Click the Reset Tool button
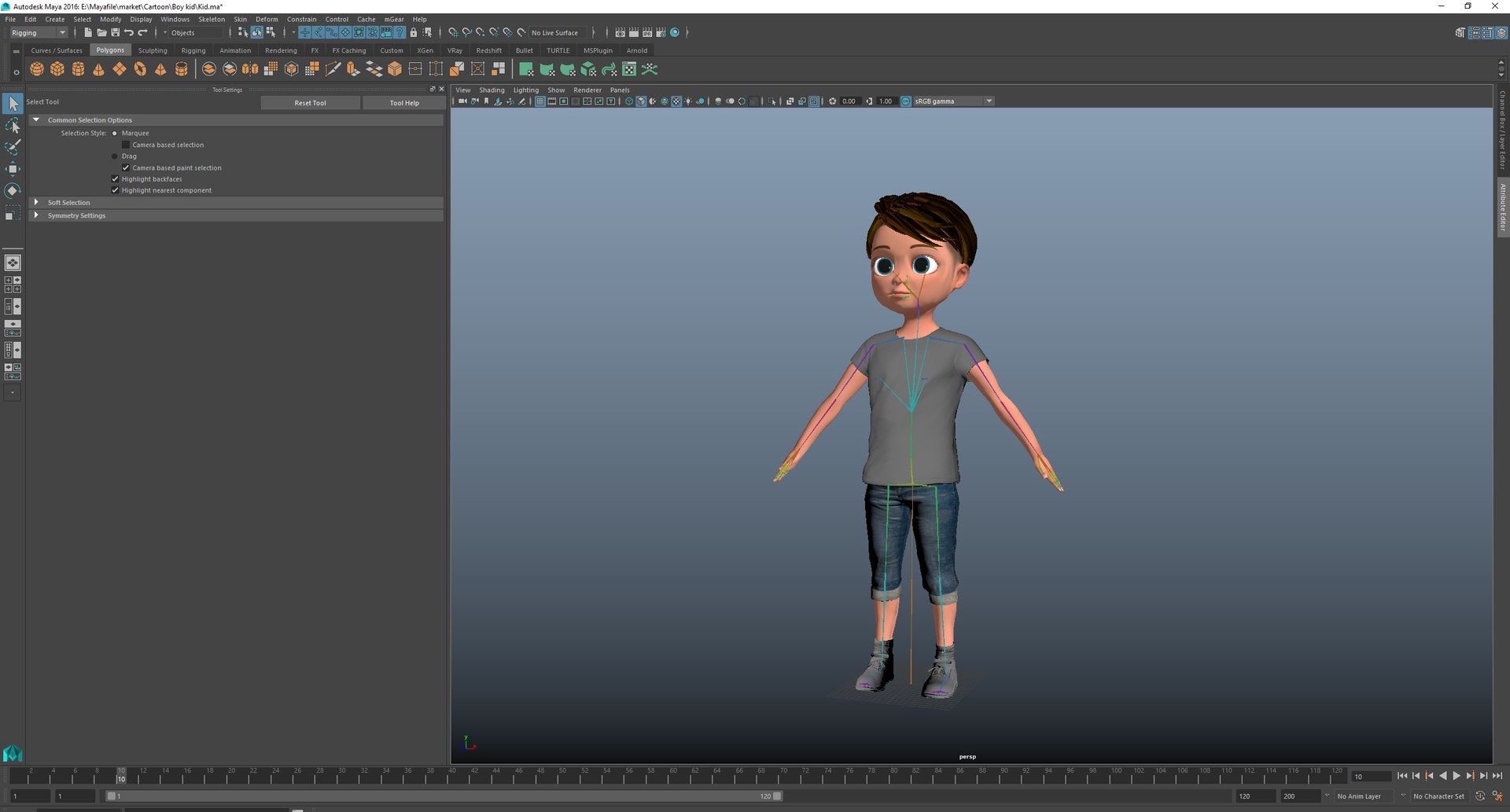 311,103
